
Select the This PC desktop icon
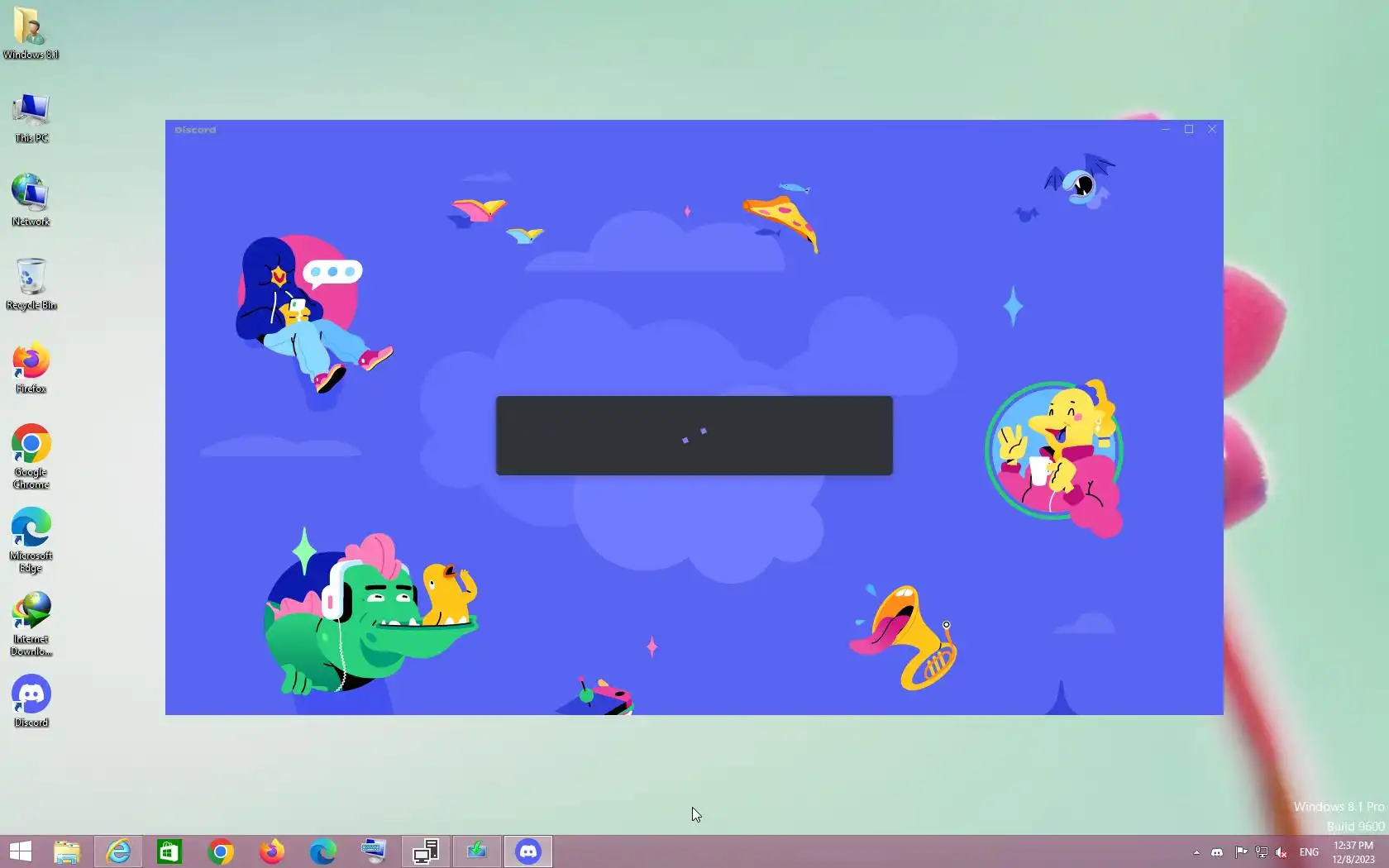31,117
